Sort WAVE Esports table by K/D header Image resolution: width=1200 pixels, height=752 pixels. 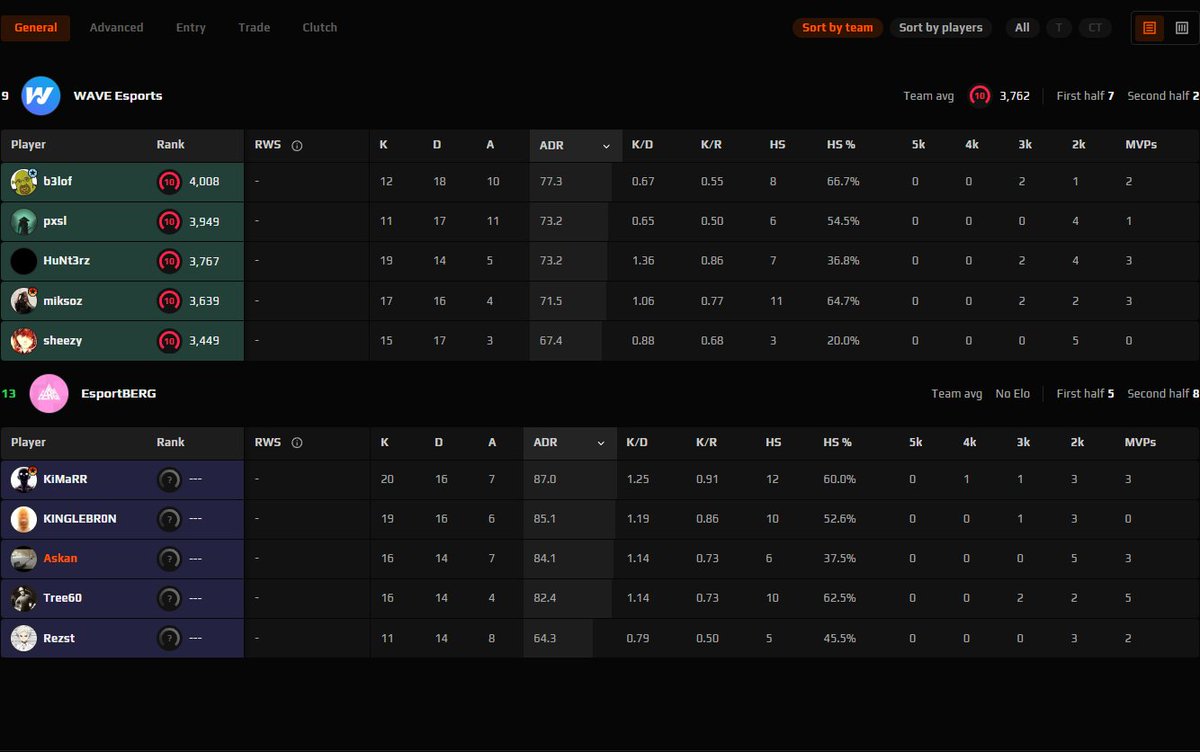[641, 146]
